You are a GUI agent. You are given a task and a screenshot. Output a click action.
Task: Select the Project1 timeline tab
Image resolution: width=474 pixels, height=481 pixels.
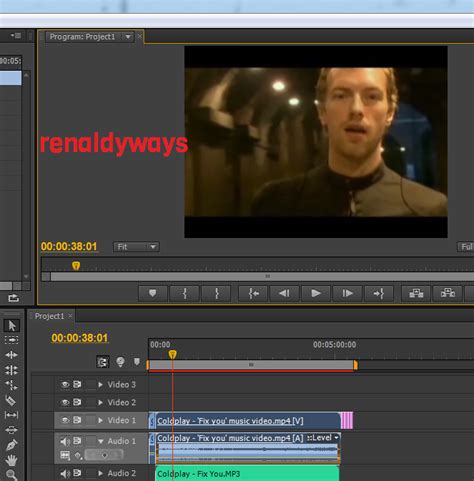[49, 316]
